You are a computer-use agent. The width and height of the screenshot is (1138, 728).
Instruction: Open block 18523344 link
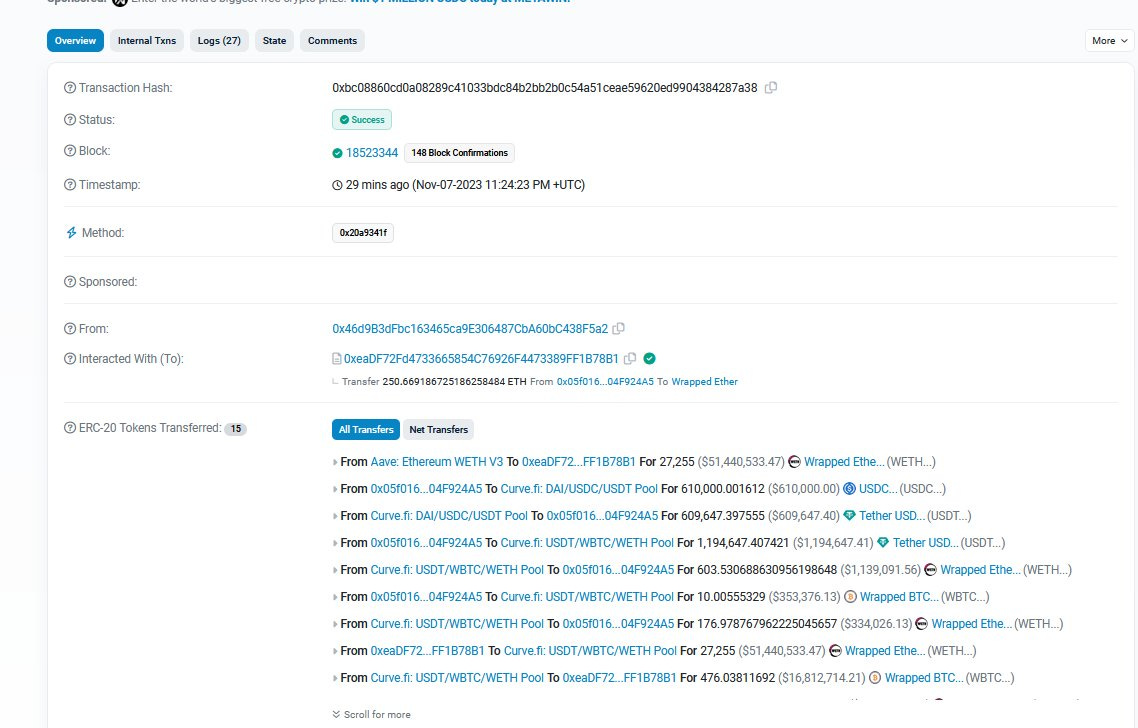pyautogui.click(x=372, y=153)
